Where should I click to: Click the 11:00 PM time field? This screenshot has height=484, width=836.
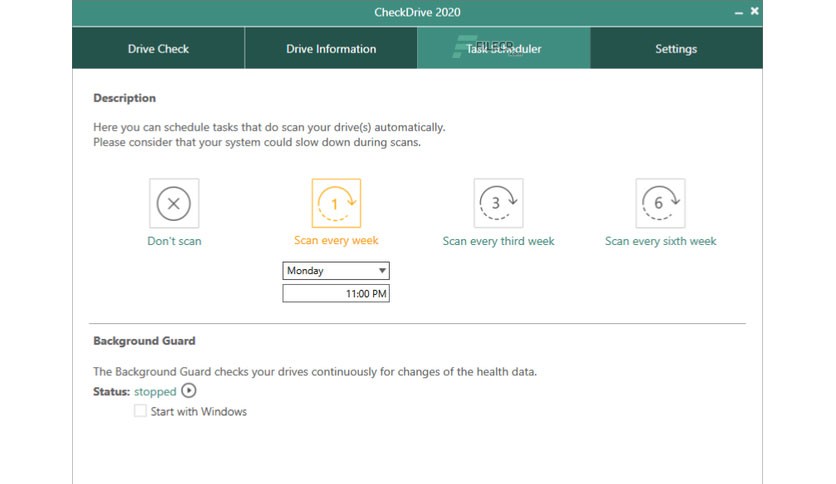[x=336, y=294]
